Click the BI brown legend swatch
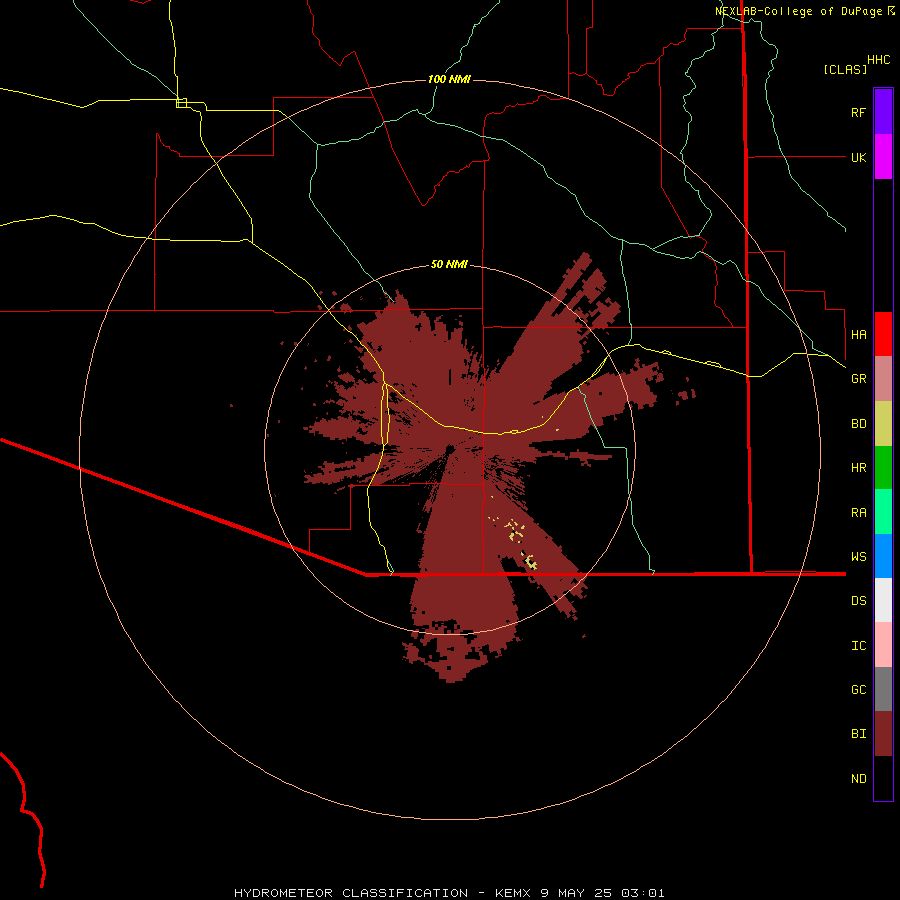Screen dimensions: 900x900 point(883,734)
